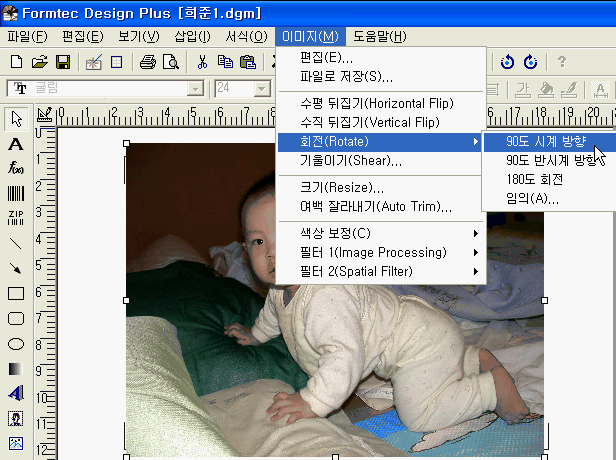Save the document using the floppy disk icon
The width and height of the screenshot is (616, 460).
63,62
